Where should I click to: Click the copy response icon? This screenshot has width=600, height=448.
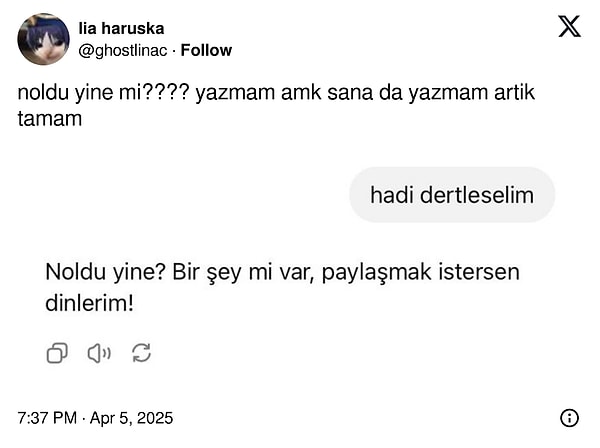[57, 352]
